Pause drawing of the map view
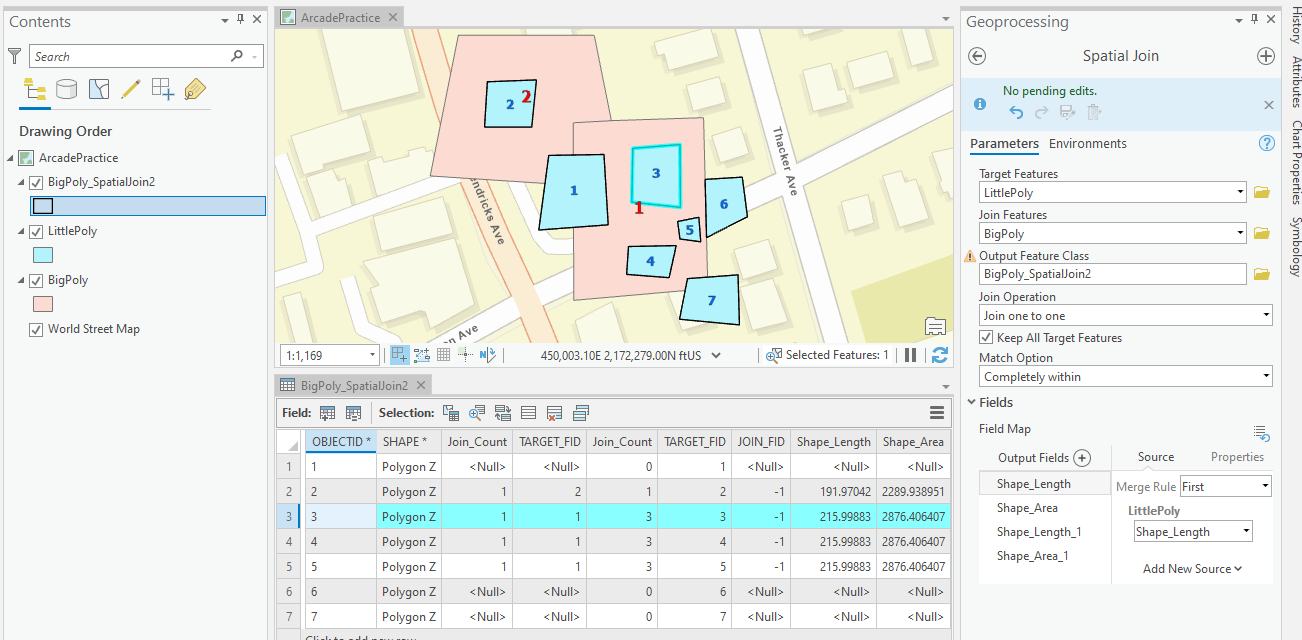Viewport: 1302px width, 640px height. click(911, 354)
